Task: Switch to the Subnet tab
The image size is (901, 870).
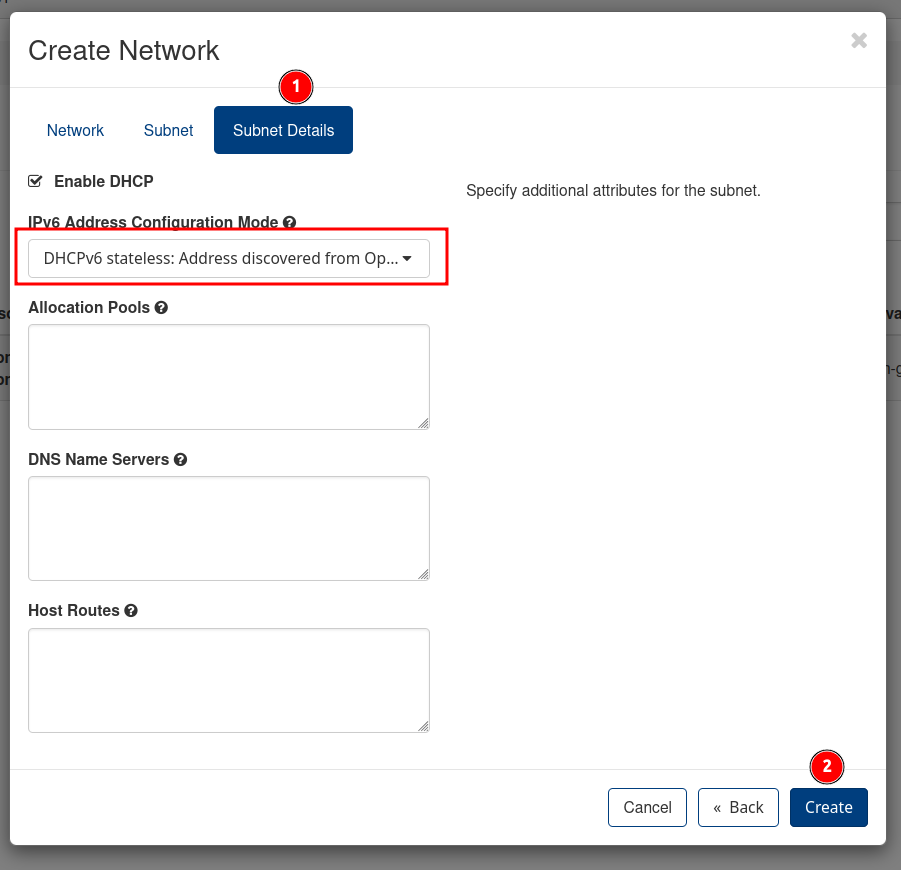Action: (168, 130)
